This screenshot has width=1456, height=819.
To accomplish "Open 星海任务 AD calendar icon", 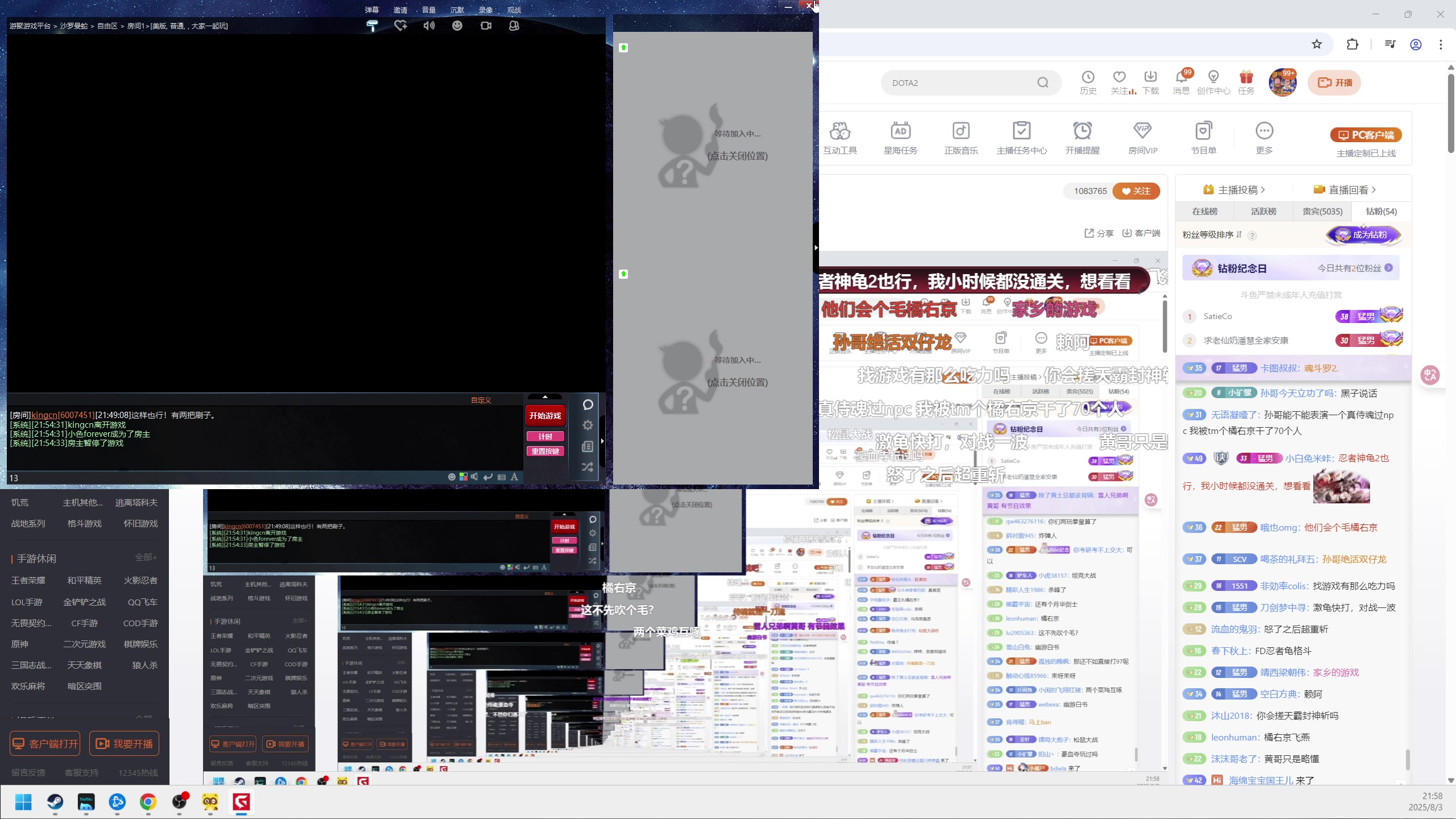I will click(x=900, y=138).
